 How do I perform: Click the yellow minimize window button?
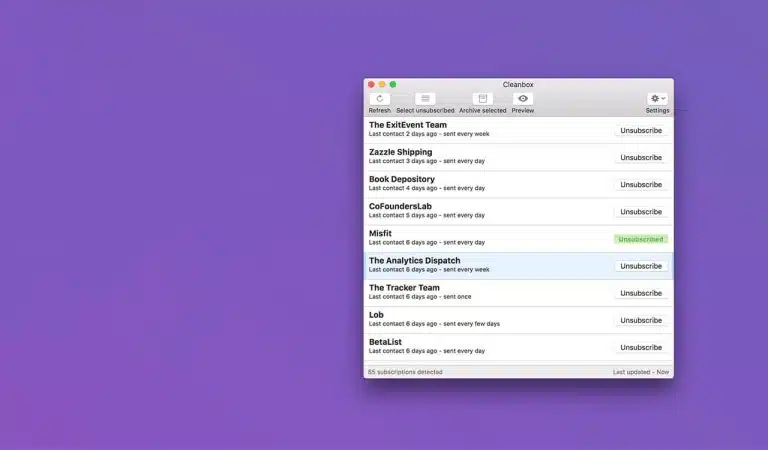382,85
